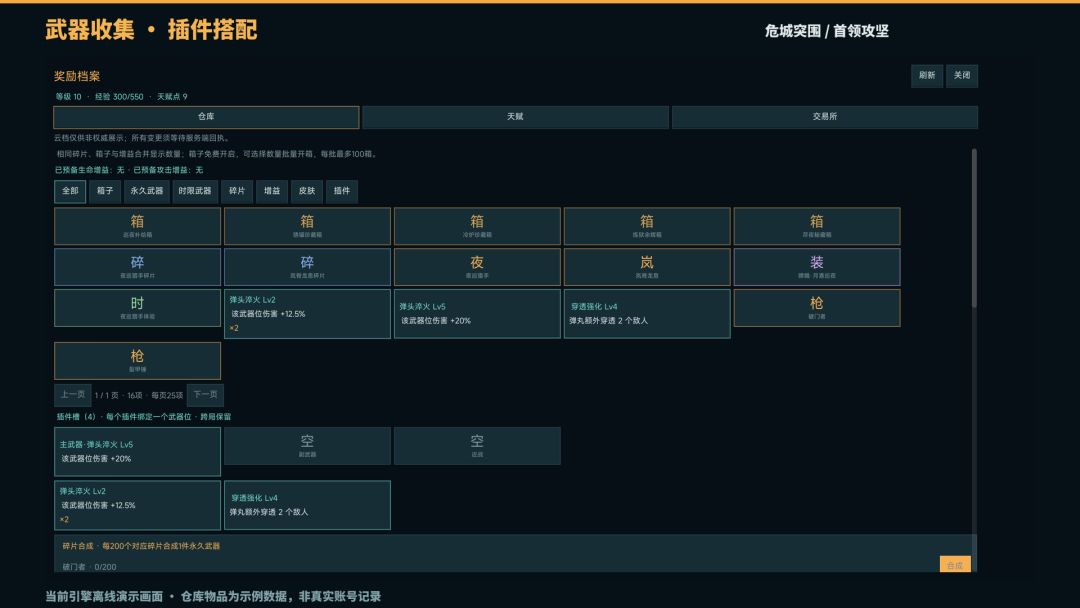Select inventory plugin 弹头淬火 Lv5
The height and width of the screenshot is (608, 1080).
[477, 313]
